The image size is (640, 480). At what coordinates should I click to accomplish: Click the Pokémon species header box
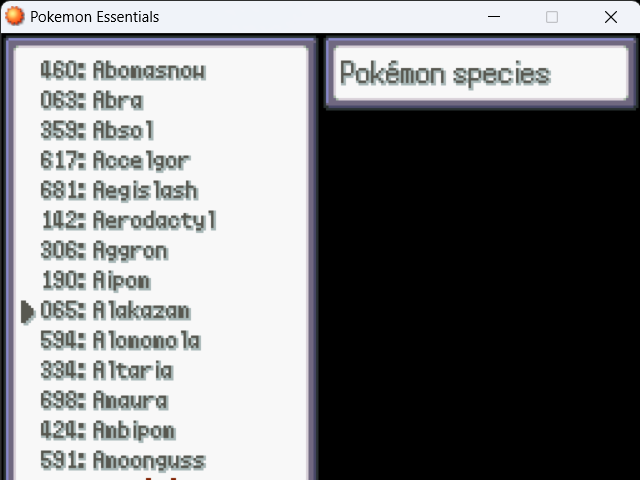tap(480, 73)
